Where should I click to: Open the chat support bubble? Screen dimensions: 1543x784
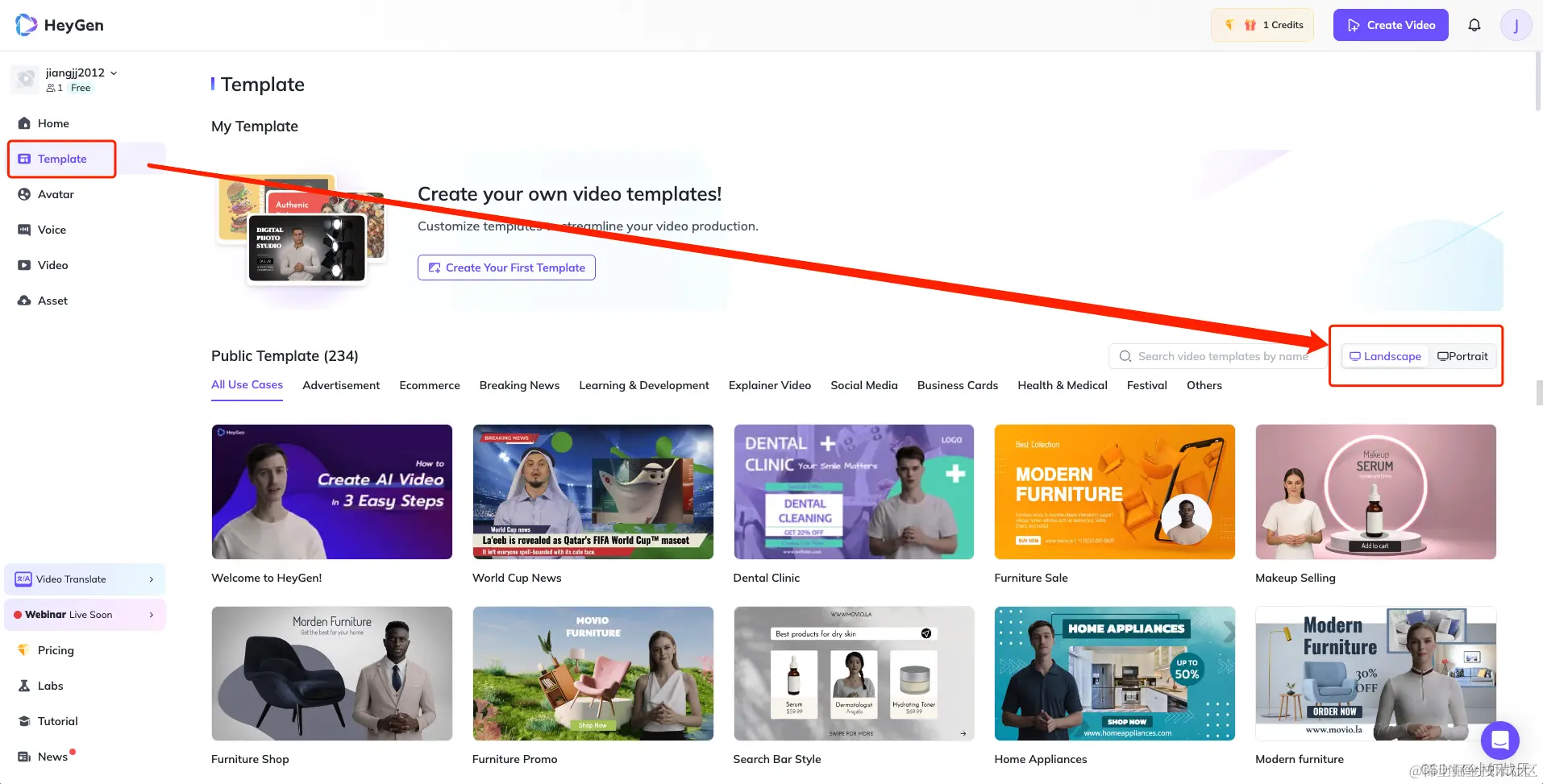coord(1500,740)
